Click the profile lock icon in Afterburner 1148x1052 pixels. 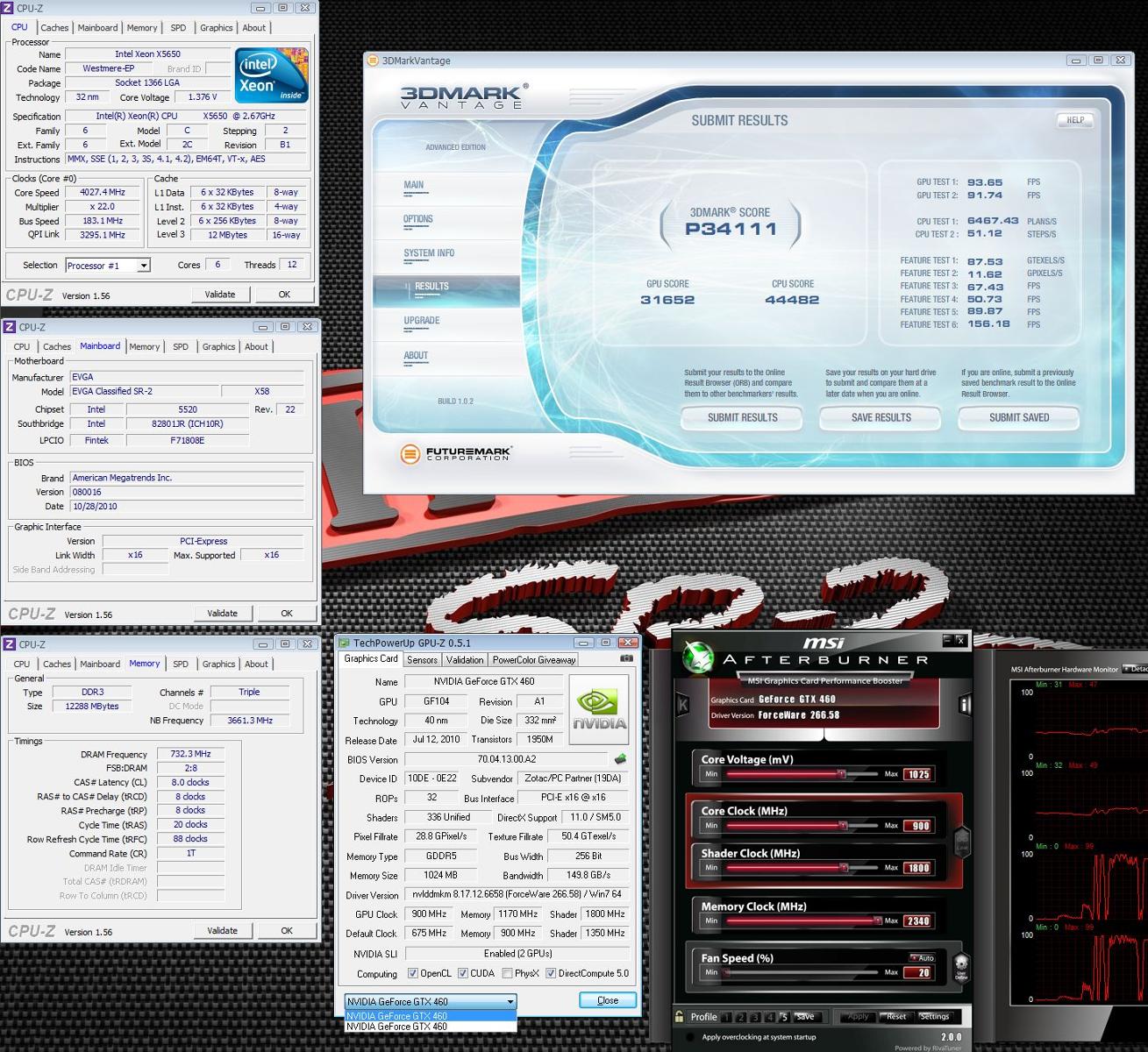pyautogui.click(x=680, y=1016)
